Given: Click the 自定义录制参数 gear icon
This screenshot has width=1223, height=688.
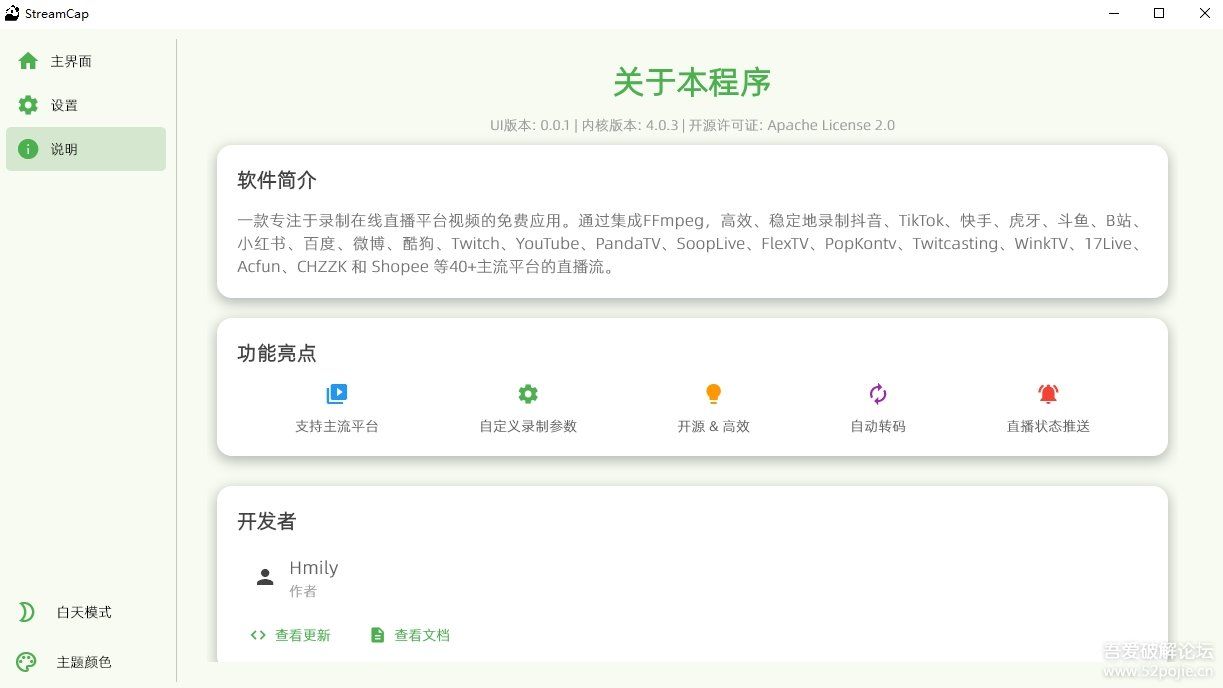Looking at the screenshot, I should (x=528, y=394).
